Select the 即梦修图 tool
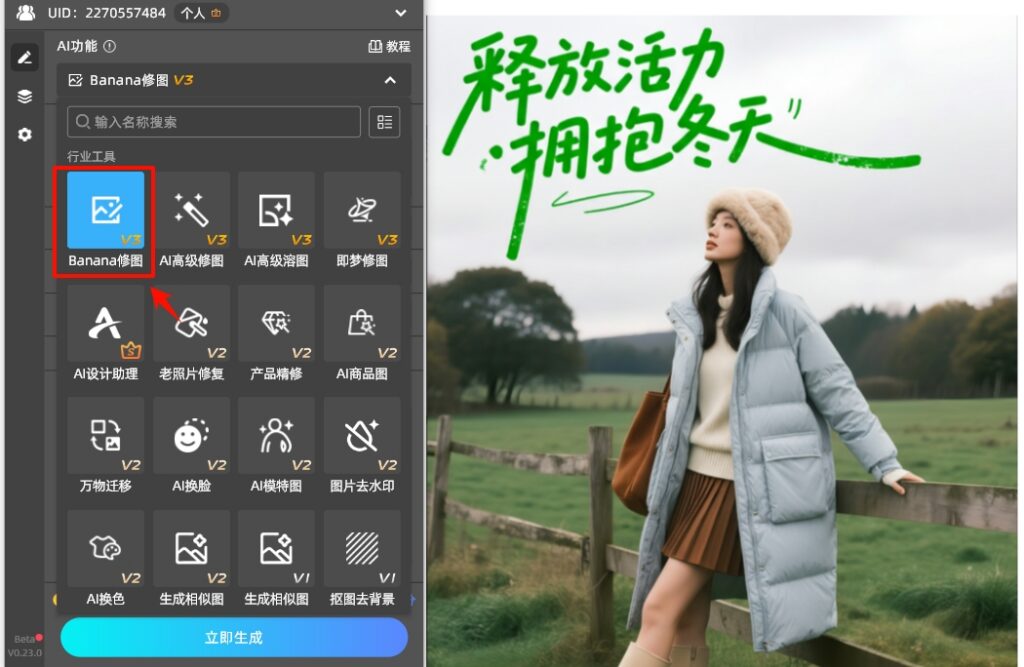 pyautogui.click(x=362, y=210)
